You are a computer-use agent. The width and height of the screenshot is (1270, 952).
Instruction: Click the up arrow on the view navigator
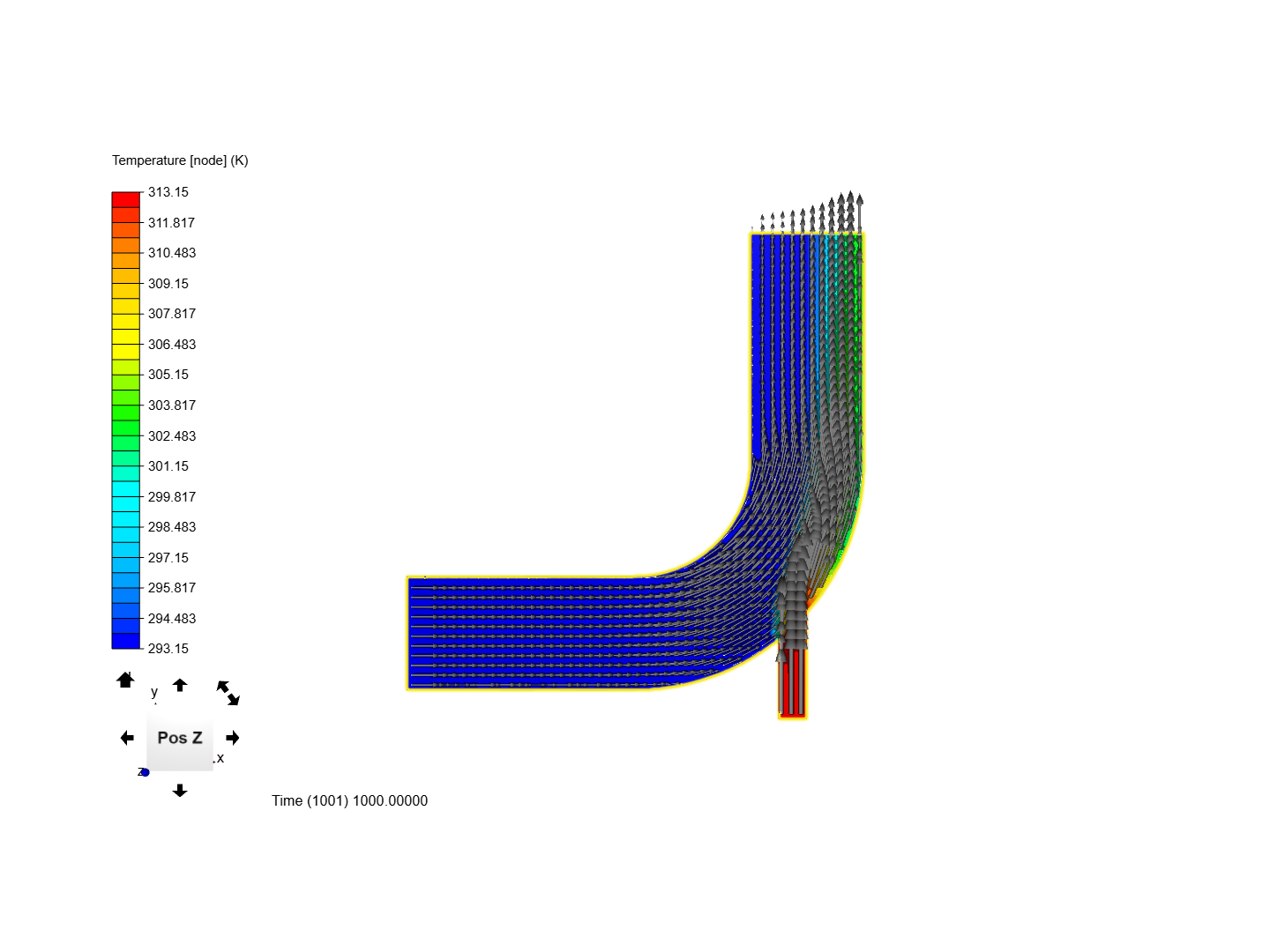[x=180, y=684]
